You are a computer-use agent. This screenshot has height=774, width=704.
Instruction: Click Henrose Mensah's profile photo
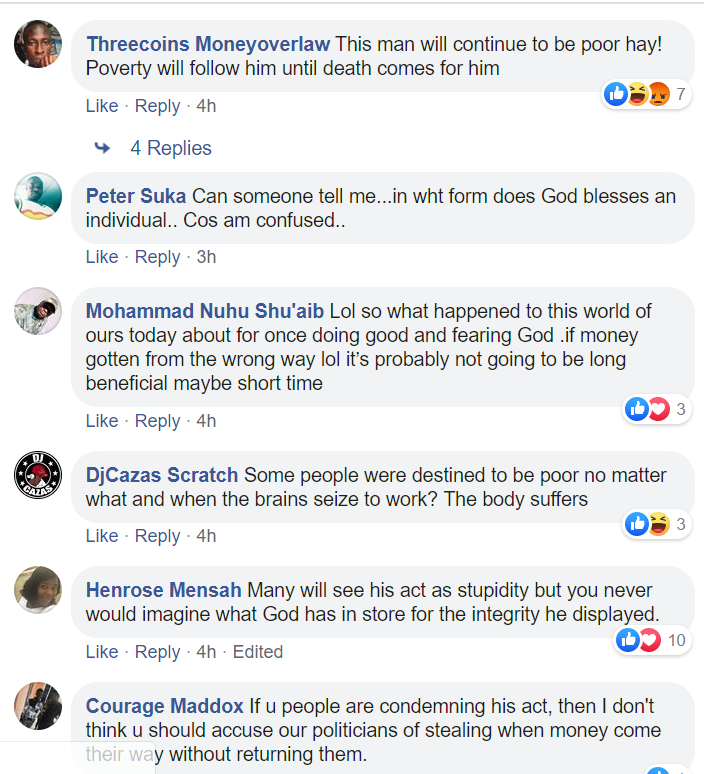click(38, 590)
